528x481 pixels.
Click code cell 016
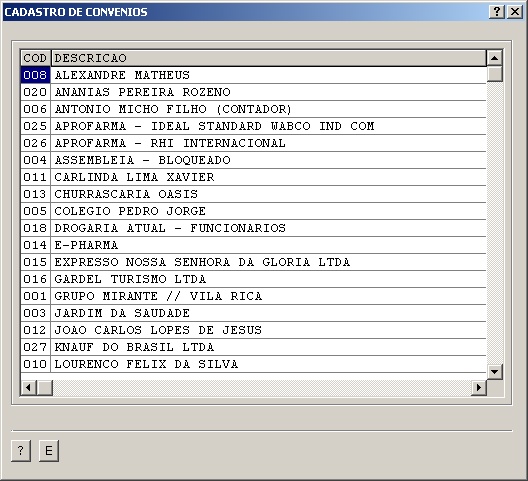tap(35, 279)
